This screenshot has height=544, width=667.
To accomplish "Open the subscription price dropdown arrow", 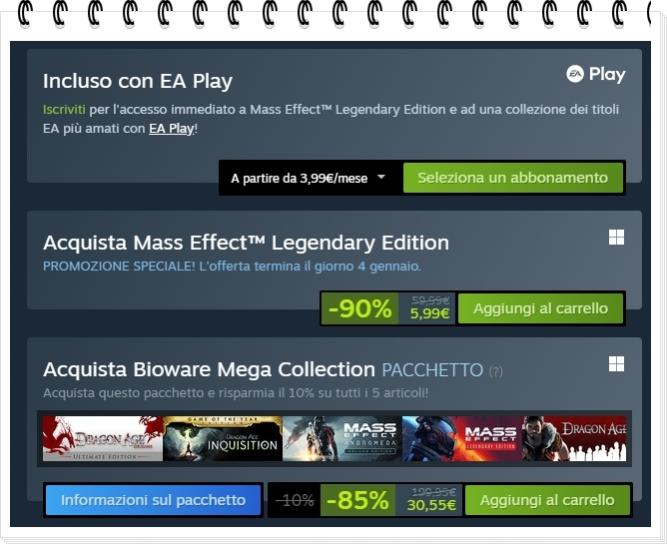I will tap(382, 177).
